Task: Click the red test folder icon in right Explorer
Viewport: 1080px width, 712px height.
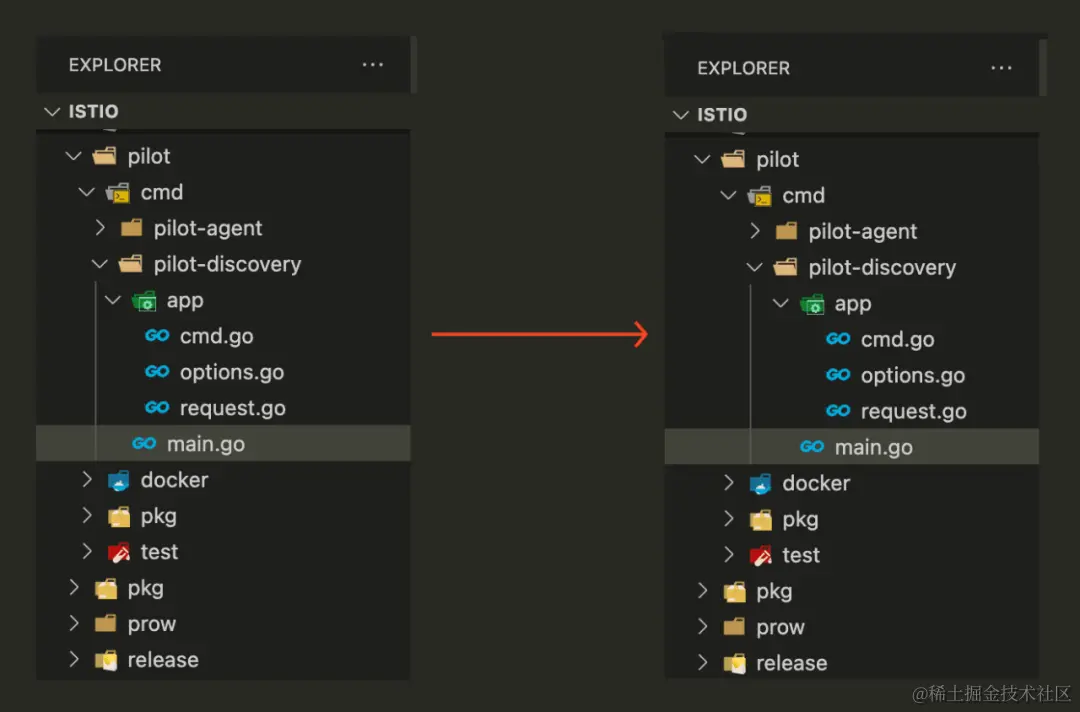Action: (x=760, y=556)
